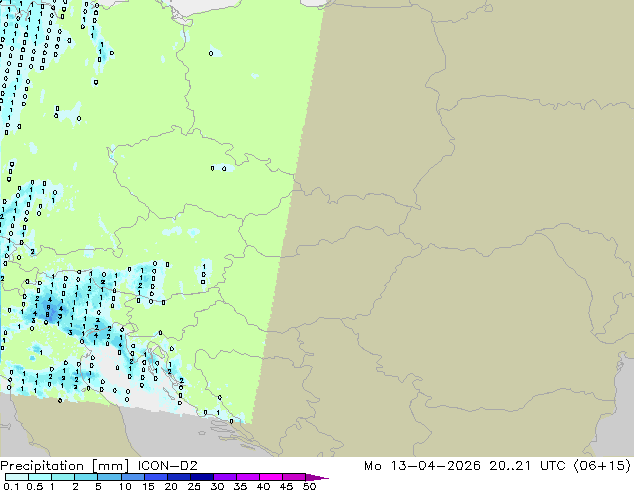This screenshot has height=490, width=634.
Task: Click the time range '20..21'
Action: coord(510,466)
